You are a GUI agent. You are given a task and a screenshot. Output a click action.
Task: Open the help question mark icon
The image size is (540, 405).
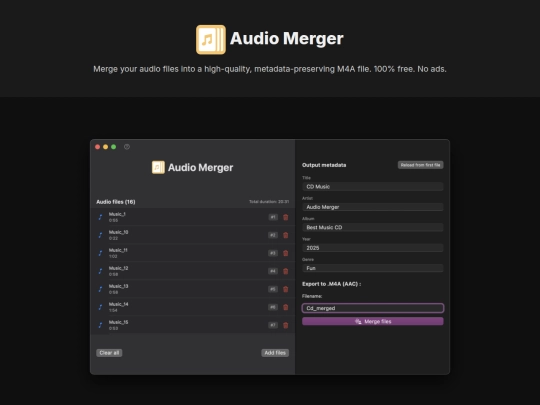pos(127,147)
